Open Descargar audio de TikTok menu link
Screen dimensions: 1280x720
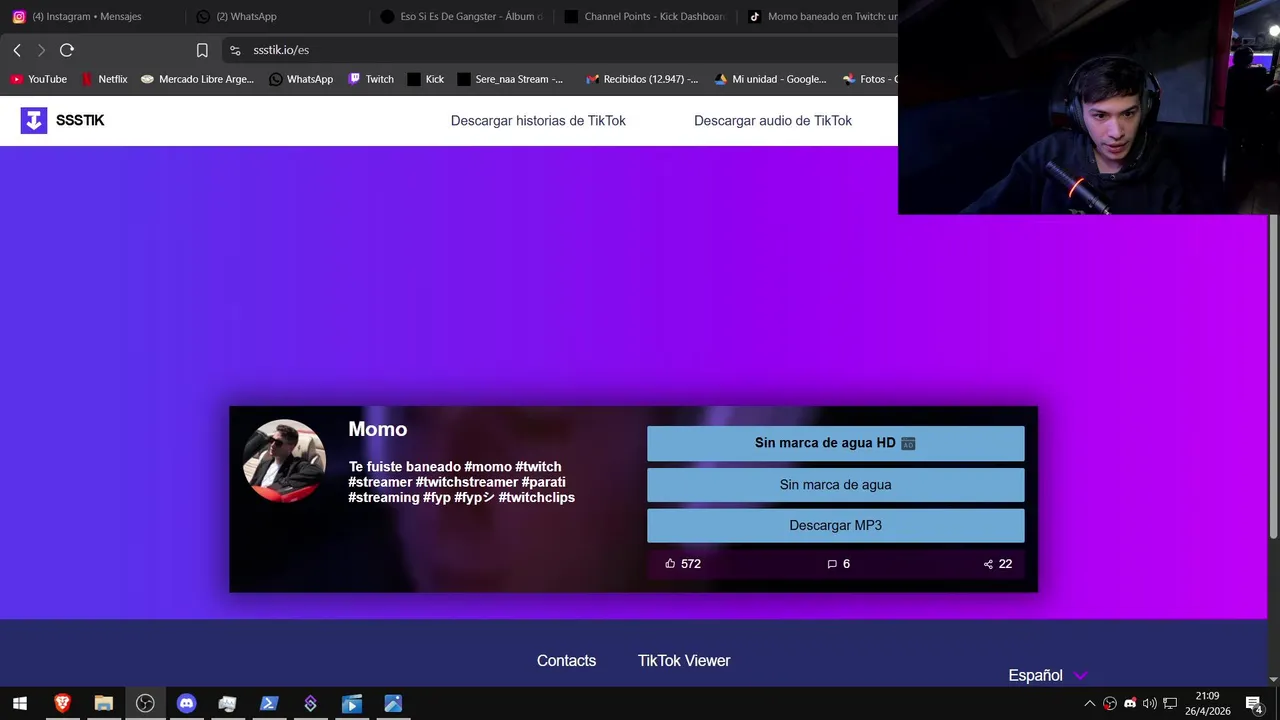[x=773, y=121]
